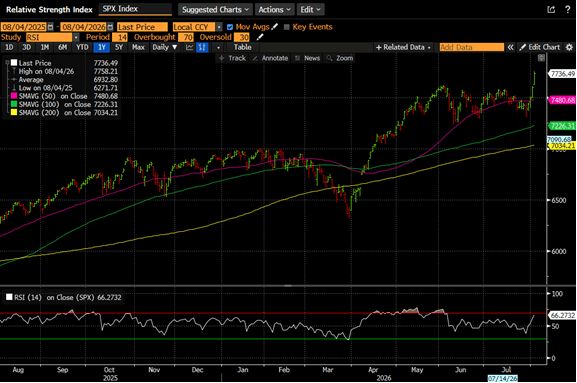Activate the Zoom tool
The width and height of the screenshot is (577, 383).
point(340,58)
